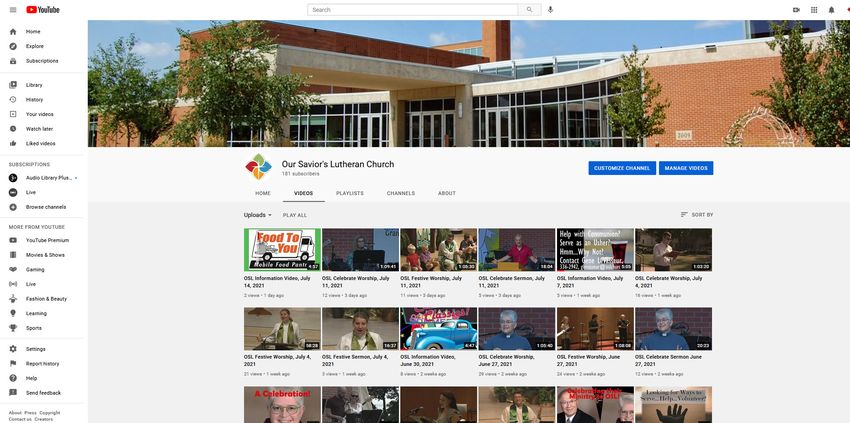Open Liked videos in sidebar
The image size is (850, 423).
point(40,143)
